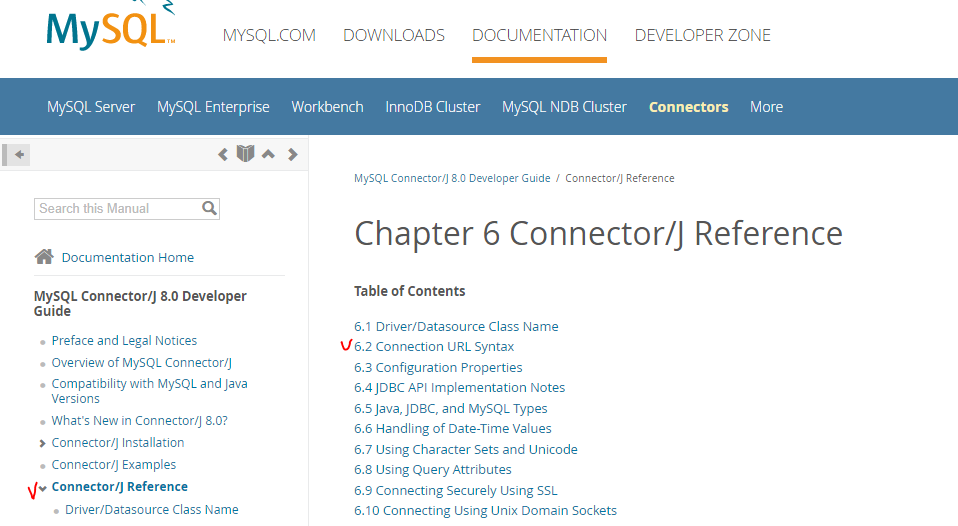
Task: Open the DEVELOPER ZONE top menu
Action: click(703, 35)
